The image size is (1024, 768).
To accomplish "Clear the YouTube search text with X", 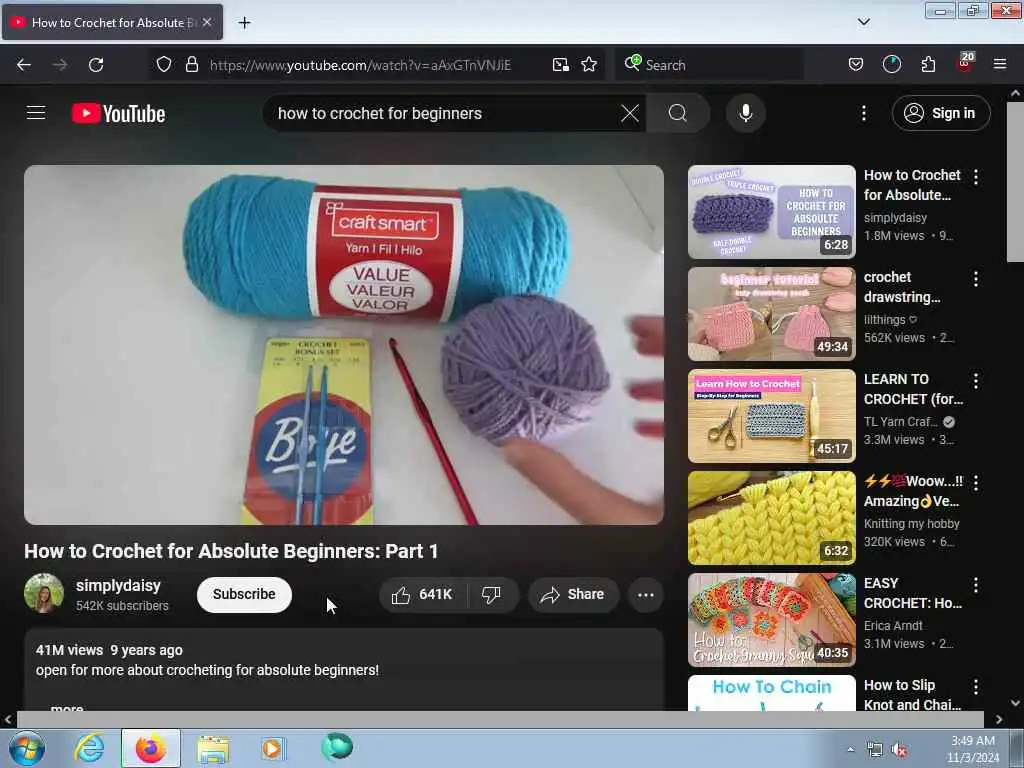I will coord(630,113).
